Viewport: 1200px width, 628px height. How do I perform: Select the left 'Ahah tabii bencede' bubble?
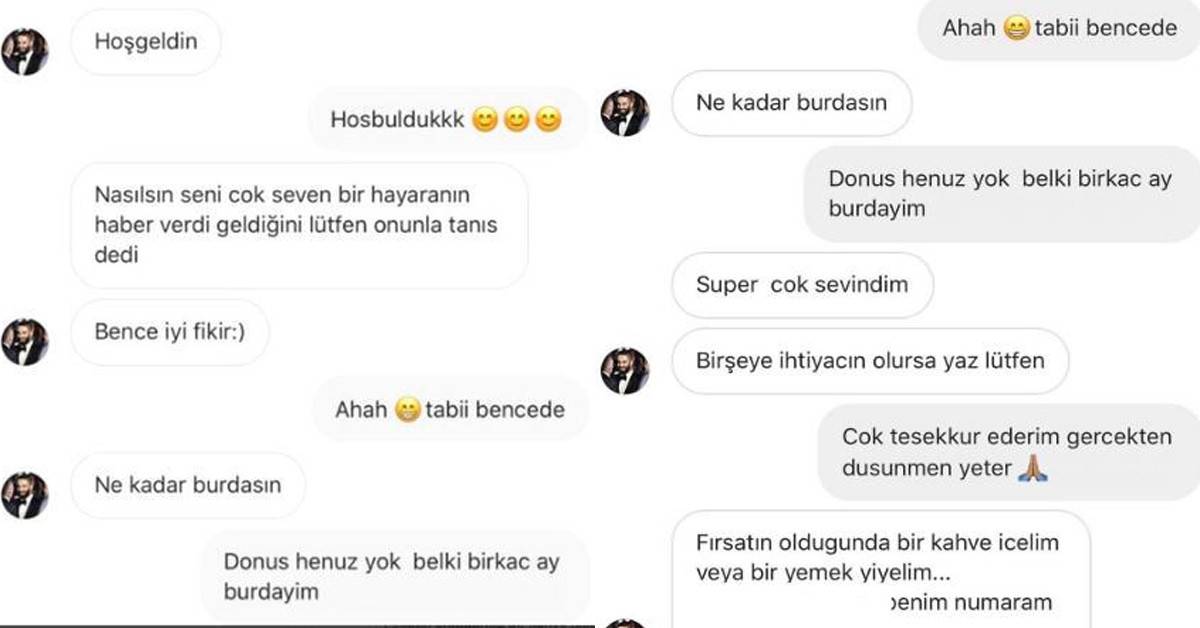(451, 409)
